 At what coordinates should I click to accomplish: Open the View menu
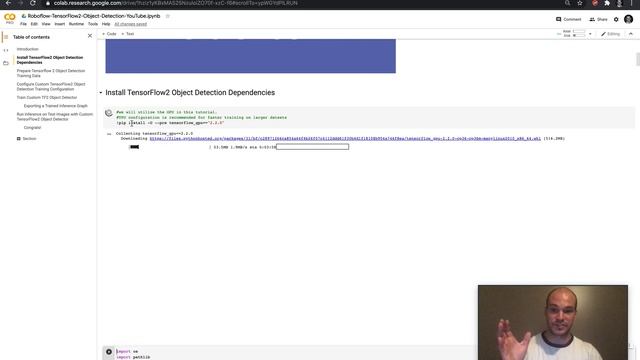pos(46,24)
